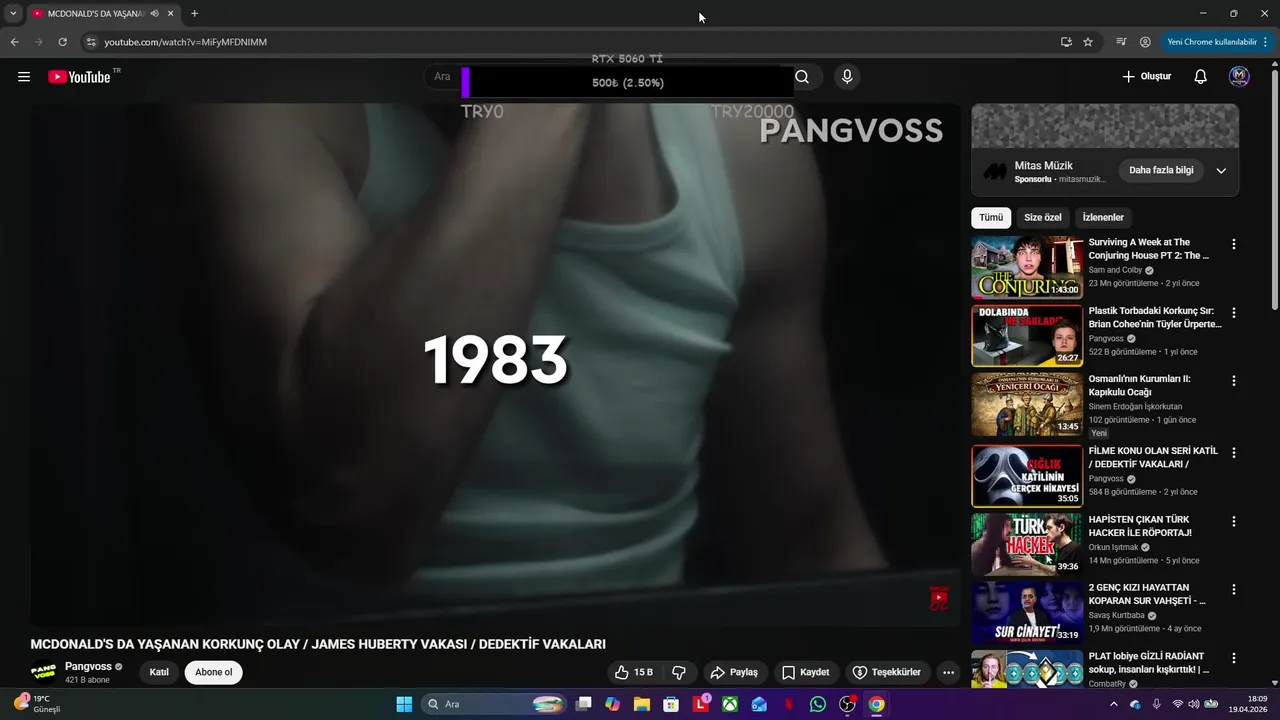Open options for Osmanlı'nın Kurumları video
Screen dimensions: 1280x720
pyautogui.click(x=1233, y=381)
